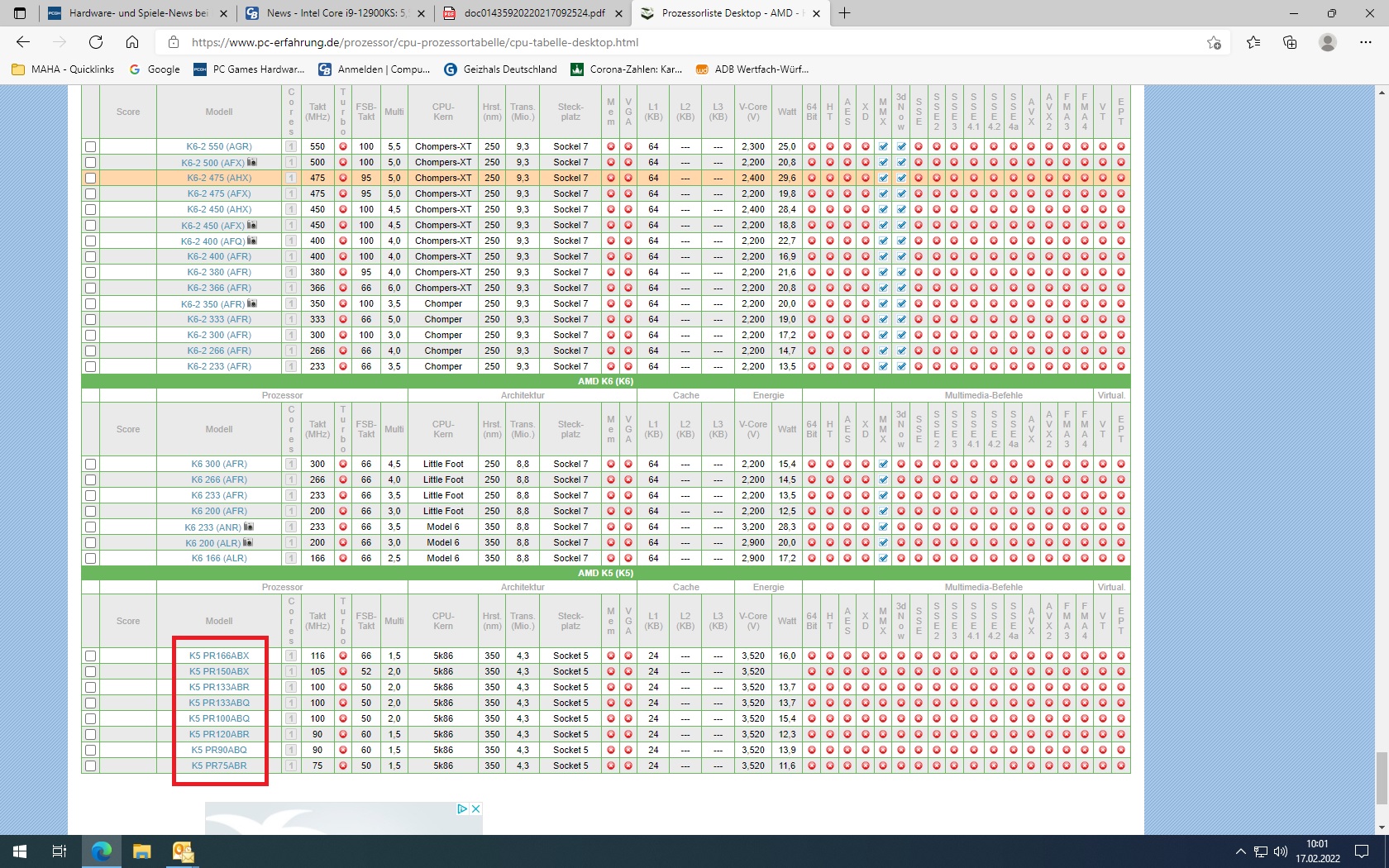The height and width of the screenshot is (868, 1389).
Task: Open the user profile menu
Action: click(1328, 42)
